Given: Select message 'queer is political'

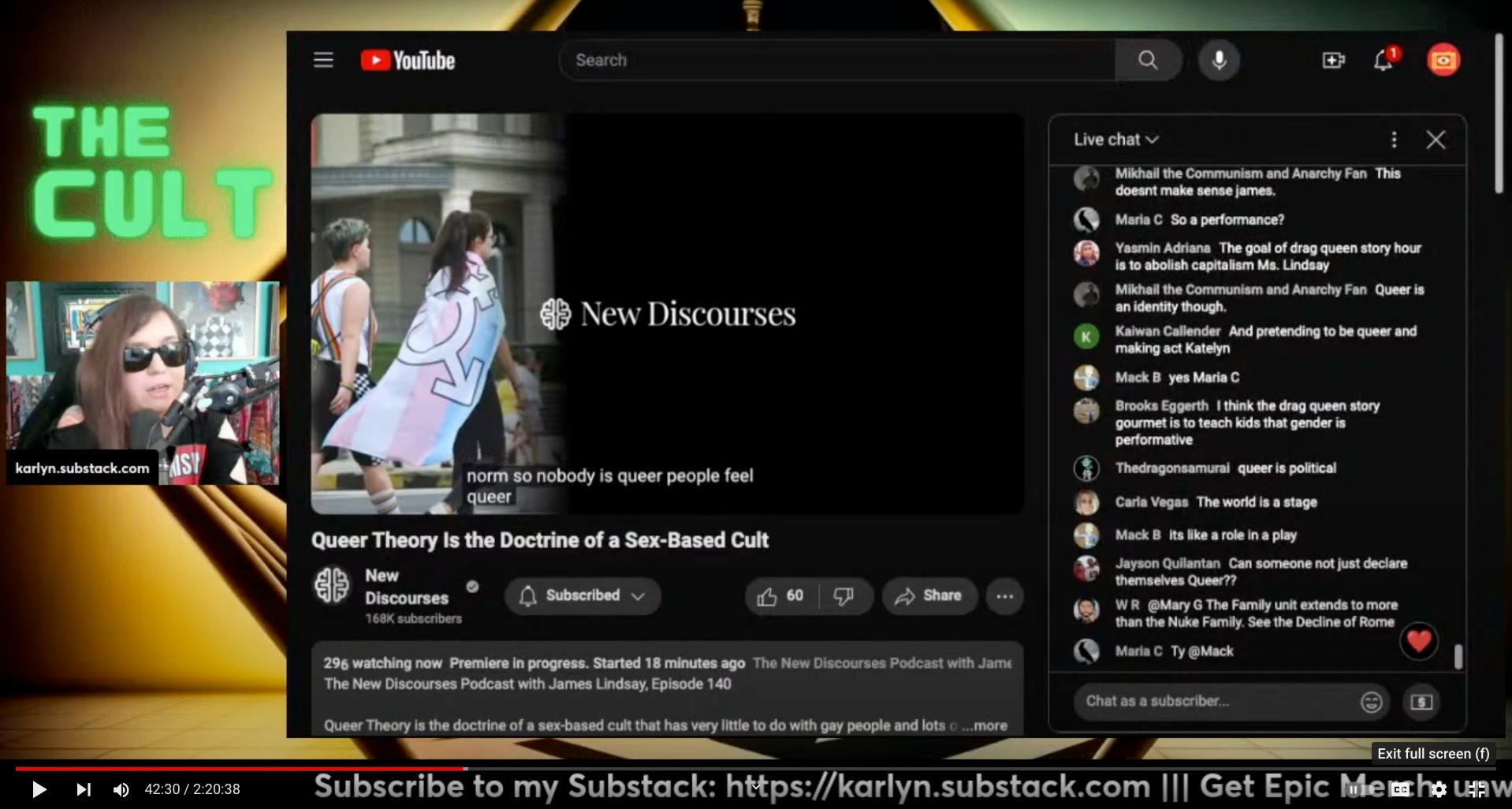Looking at the screenshot, I should 1287,468.
